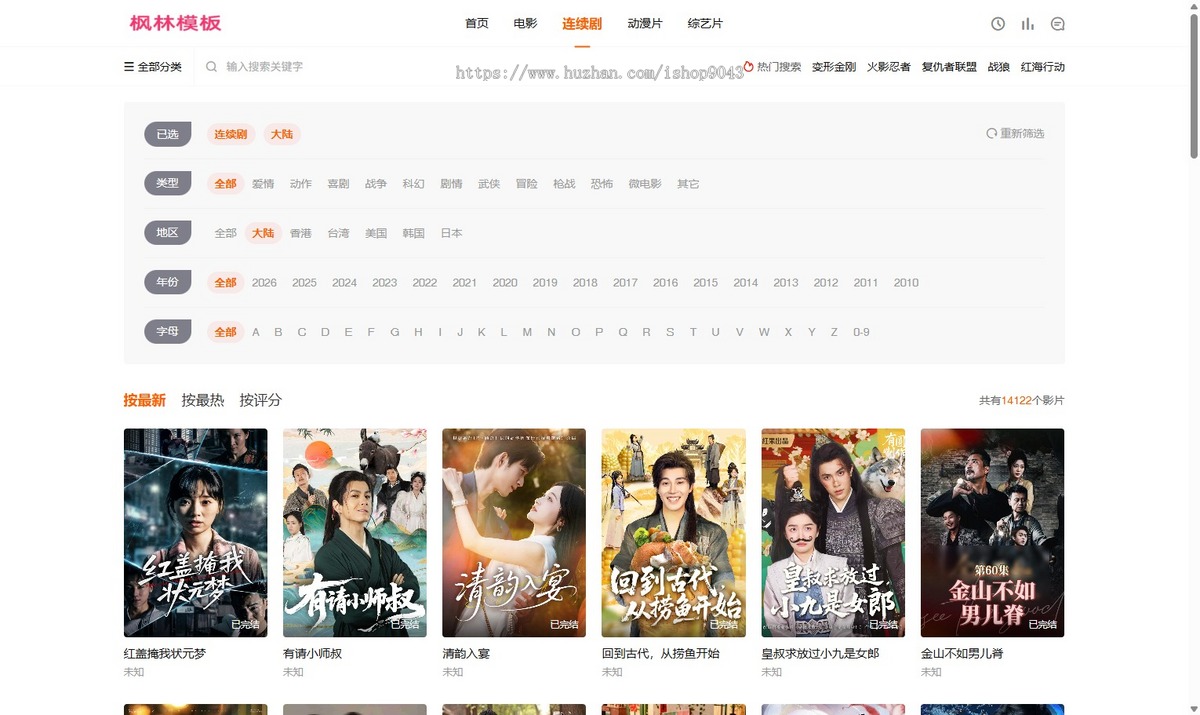
Task: Open the watch history clock icon
Action: (998, 24)
